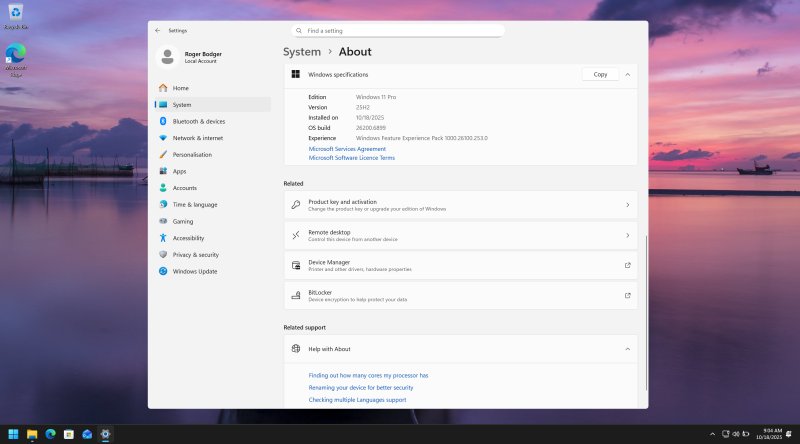
Task: Select Home in the sidebar
Action: (180, 88)
